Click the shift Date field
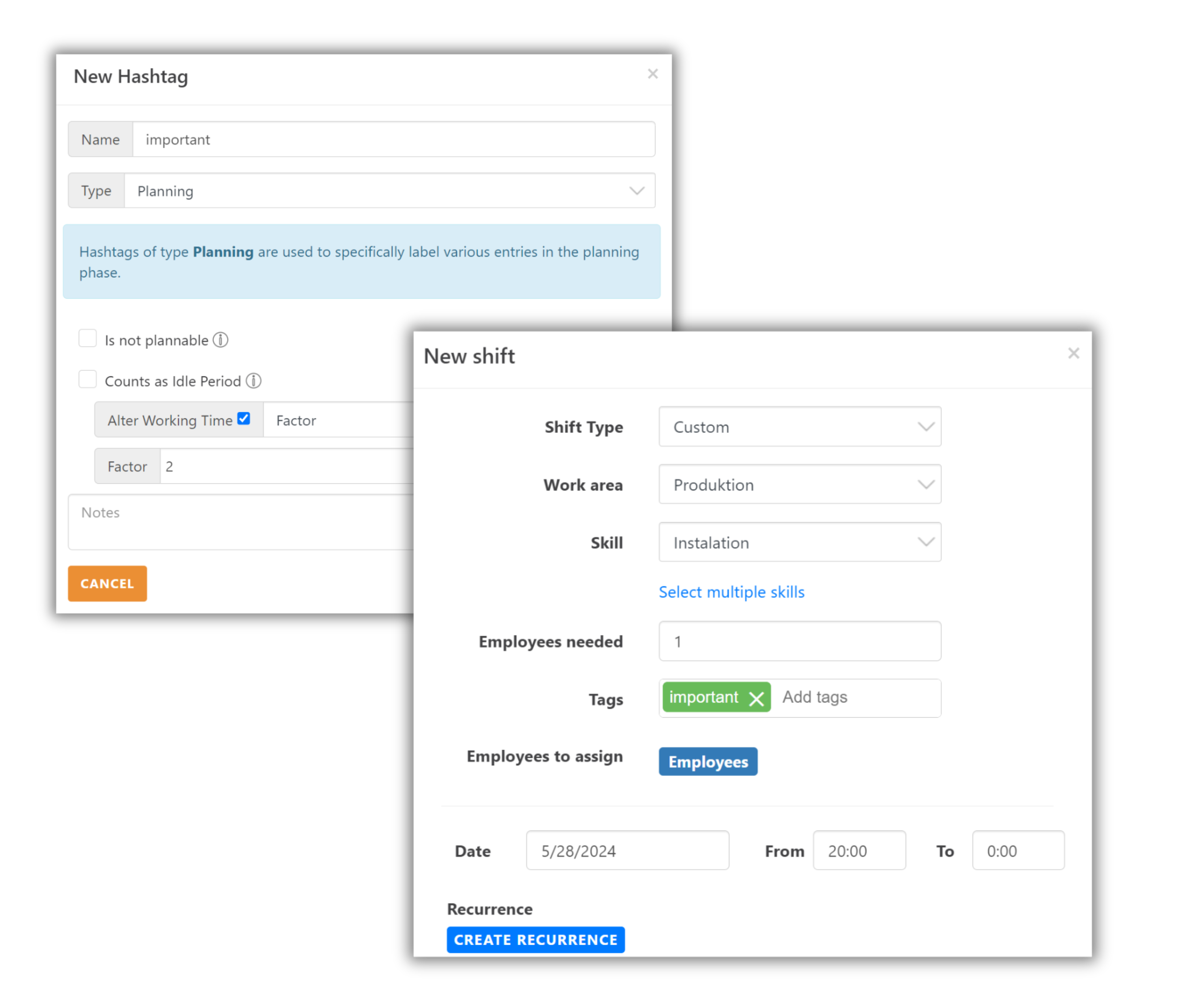 coord(627,851)
